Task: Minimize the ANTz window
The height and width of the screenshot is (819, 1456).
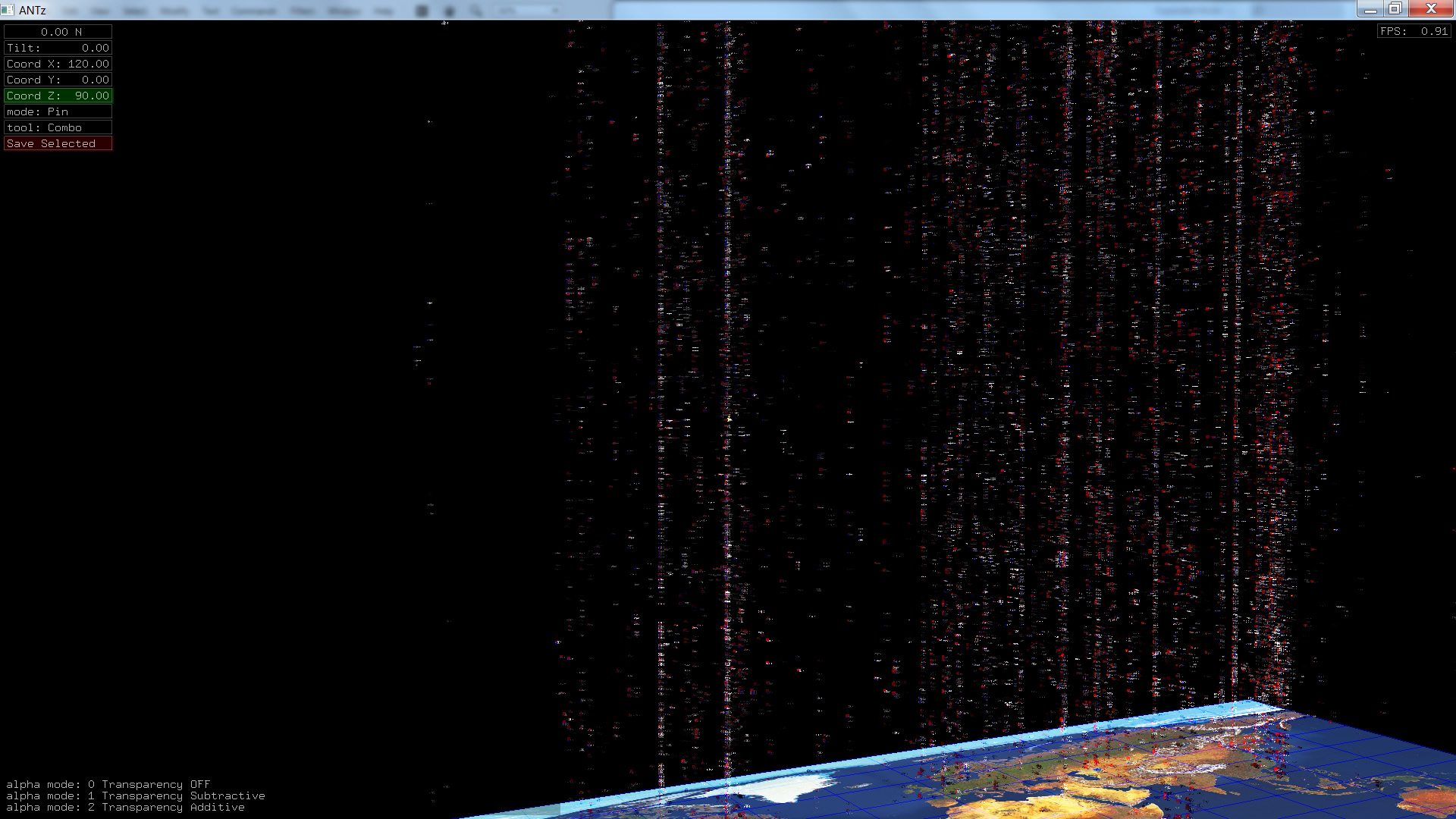Action: pos(1370,9)
